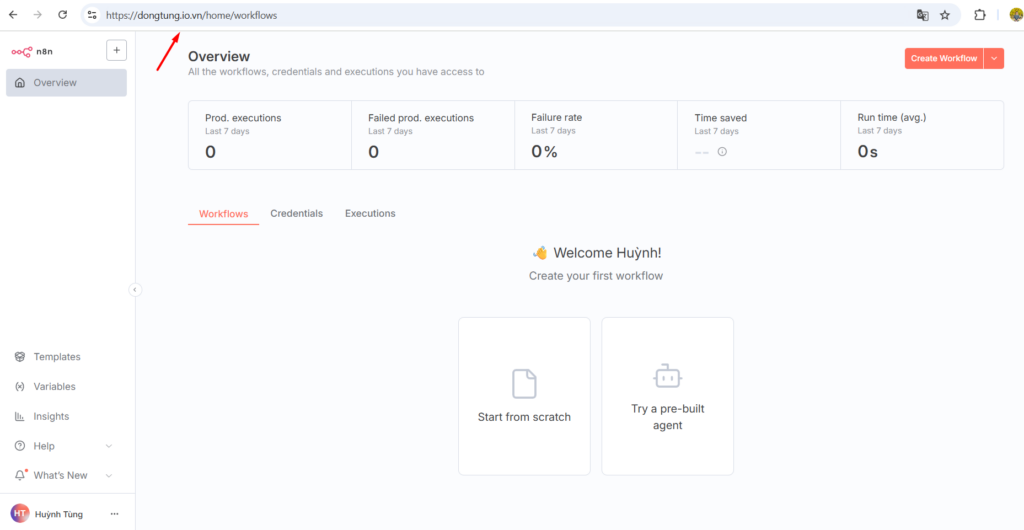Switch to the Credentials tab
Image resolution: width=1024 pixels, height=530 pixels.
[x=296, y=214]
